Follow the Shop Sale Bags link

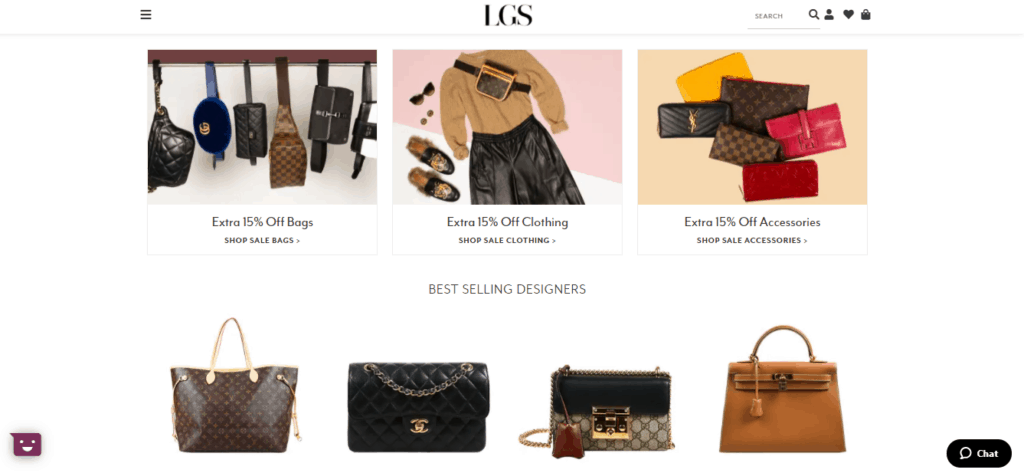pyautogui.click(x=262, y=240)
